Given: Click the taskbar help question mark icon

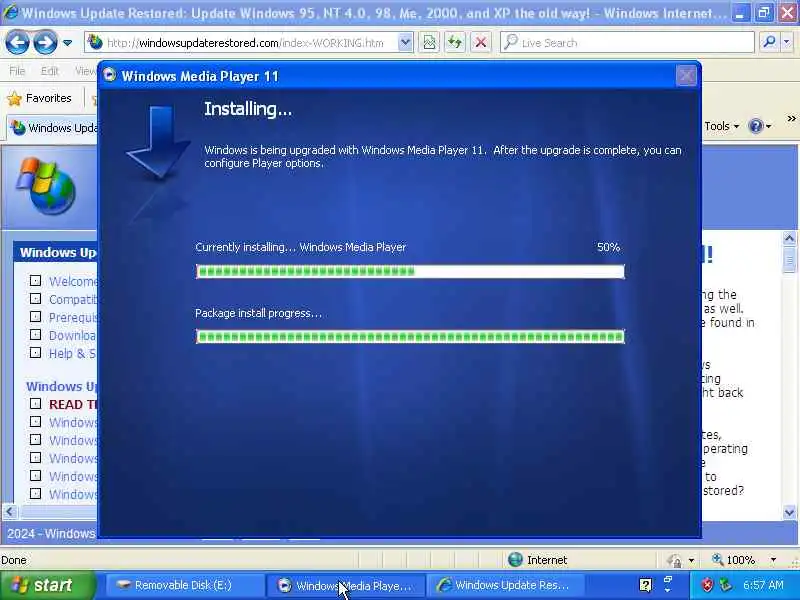Looking at the screenshot, I should (x=645, y=585).
